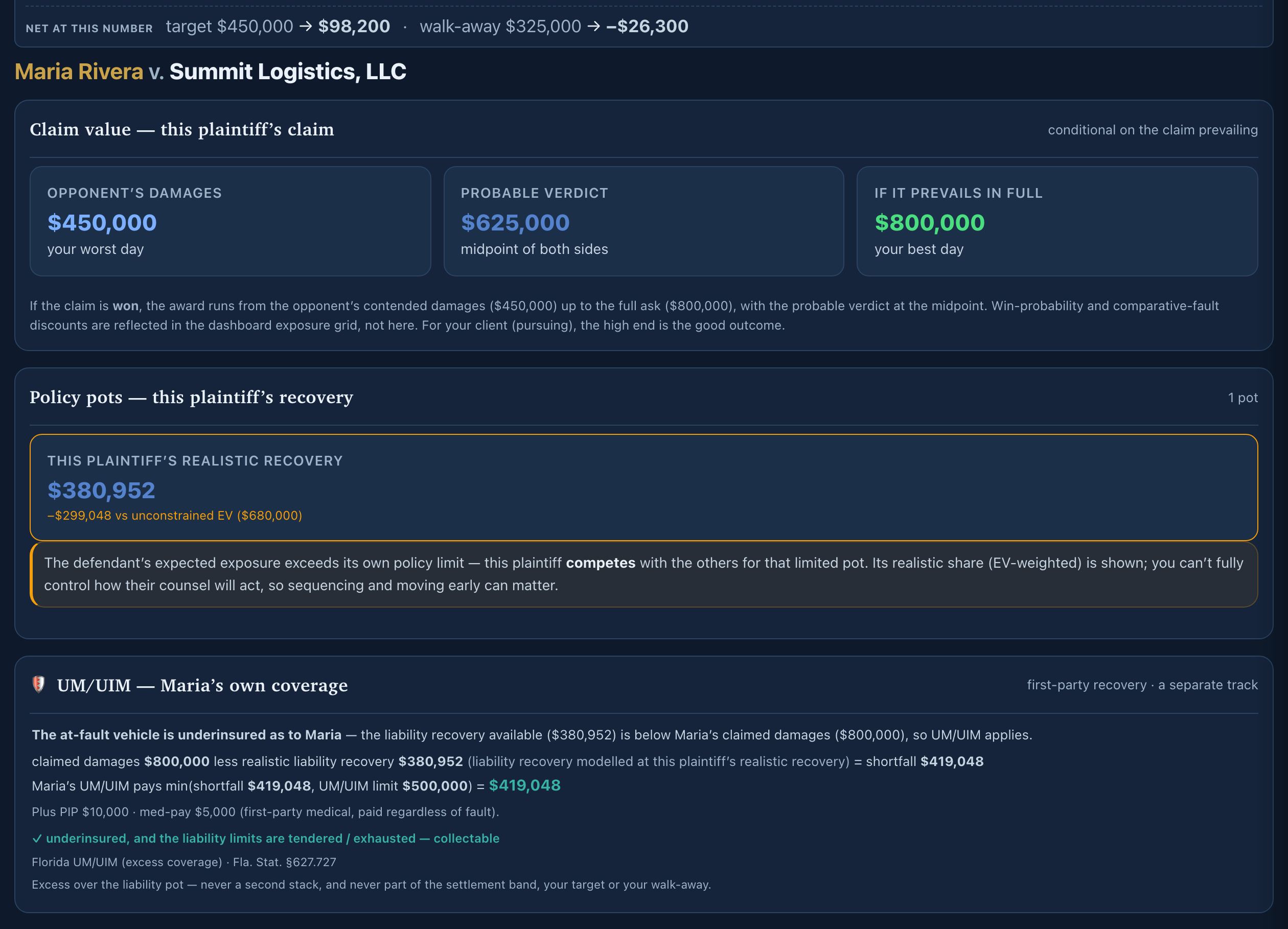
Task: Click the Opponent's Damages $450,000 card
Action: click(230, 221)
